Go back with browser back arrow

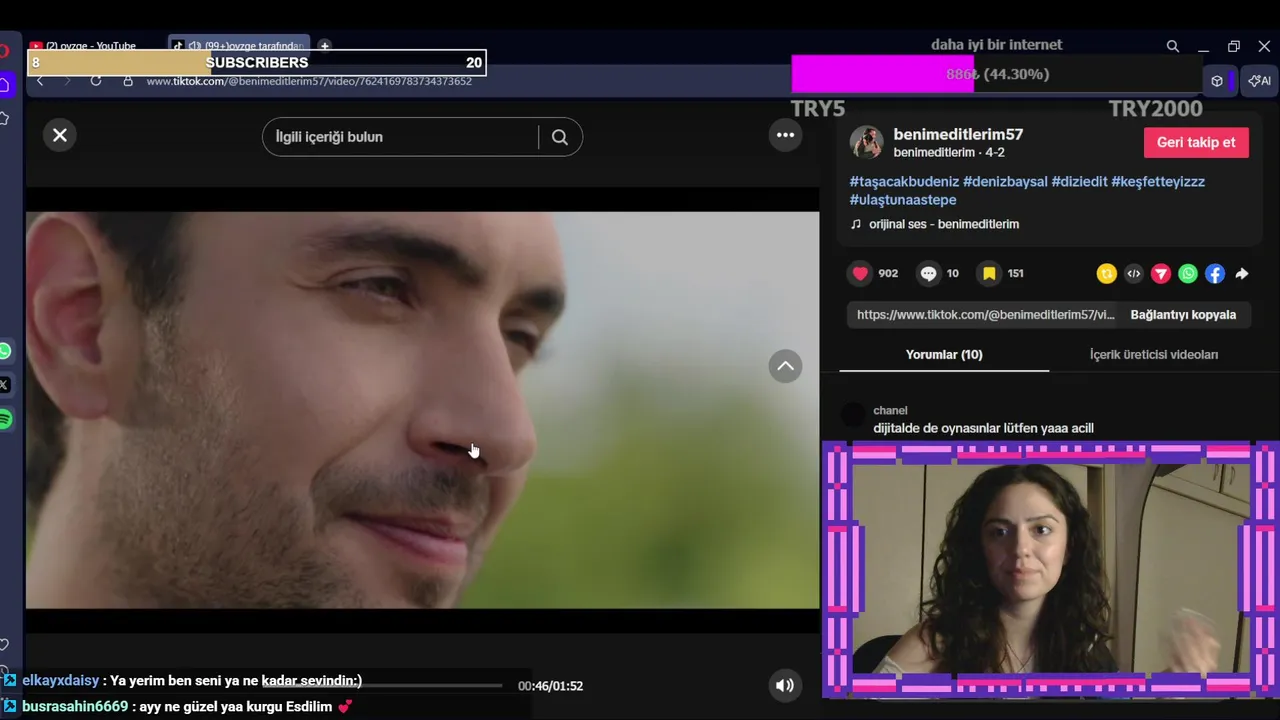(x=40, y=81)
